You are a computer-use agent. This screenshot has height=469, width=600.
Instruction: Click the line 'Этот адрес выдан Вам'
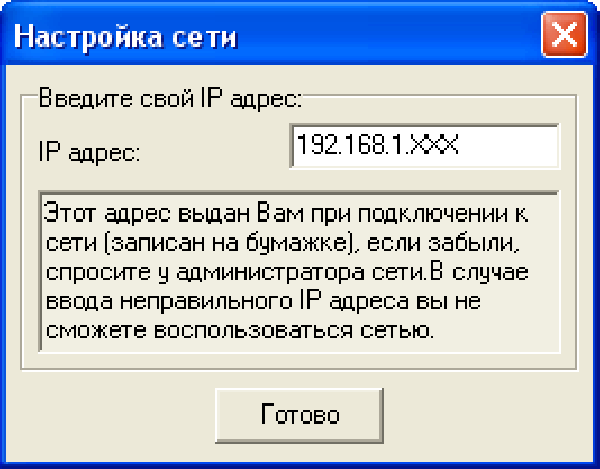(x=174, y=213)
